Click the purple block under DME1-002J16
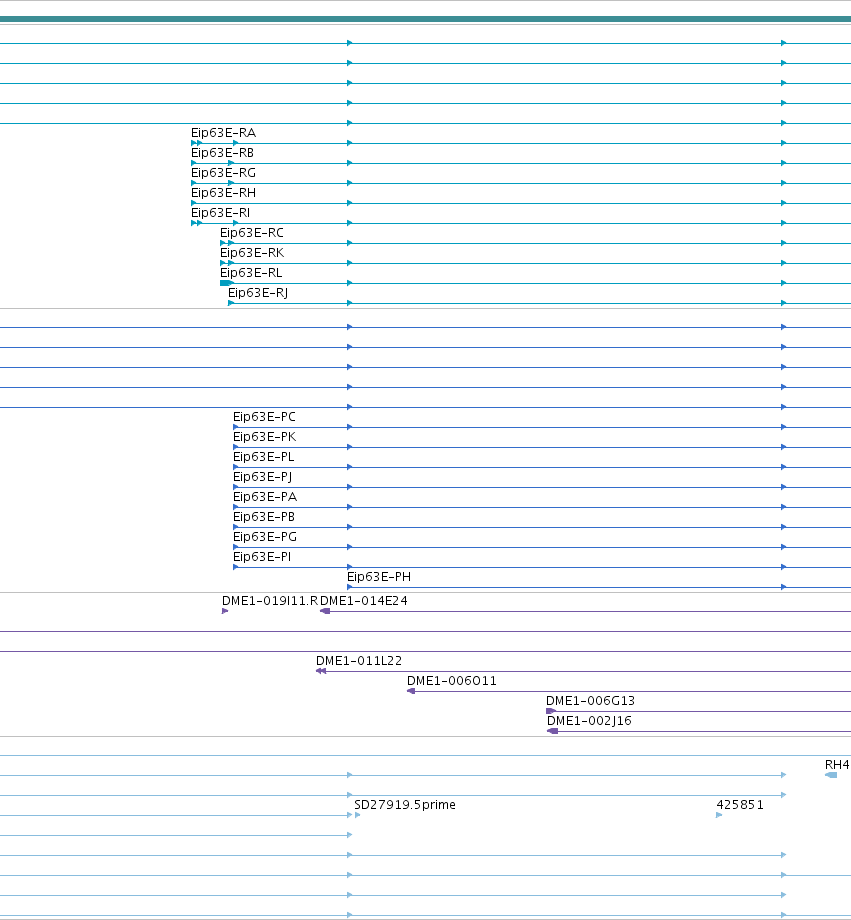The width and height of the screenshot is (851, 920). (x=552, y=730)
